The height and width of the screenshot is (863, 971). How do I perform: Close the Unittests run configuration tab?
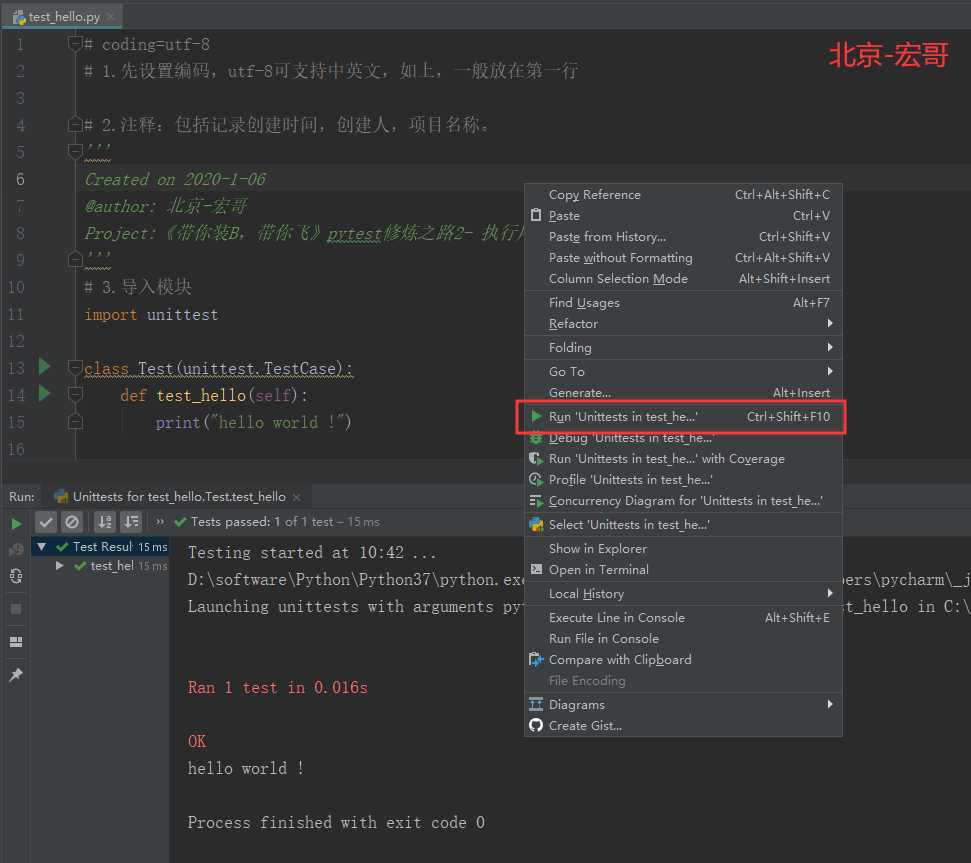coord(297,497)
